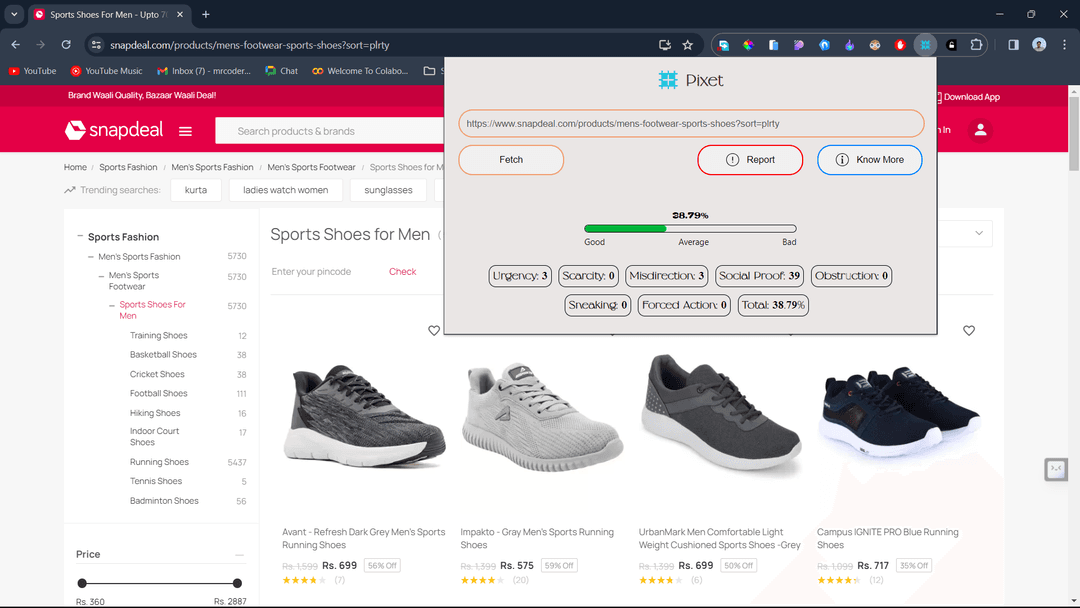Click the Enter your pincode field

click(x=324, y=272)
